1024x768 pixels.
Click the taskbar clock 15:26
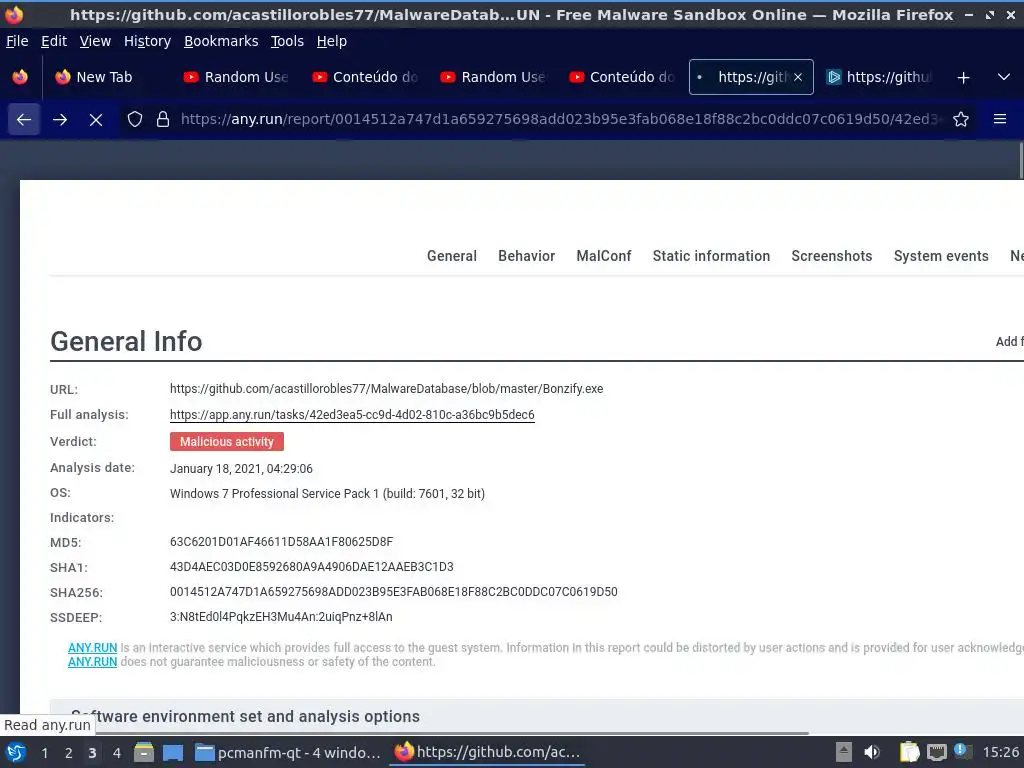tap(1000, 752)
